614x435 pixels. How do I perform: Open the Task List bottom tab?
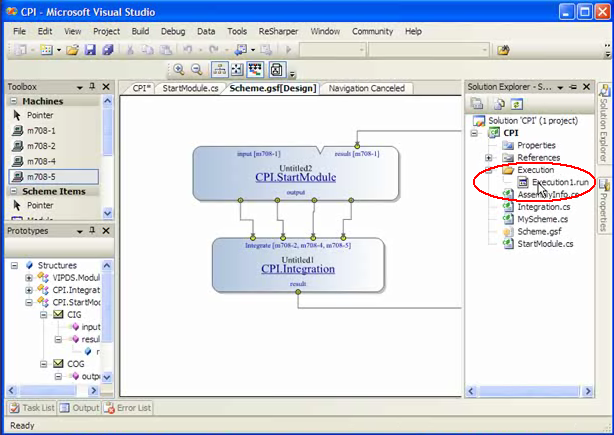pyautogui.click(x=32, y=408)
